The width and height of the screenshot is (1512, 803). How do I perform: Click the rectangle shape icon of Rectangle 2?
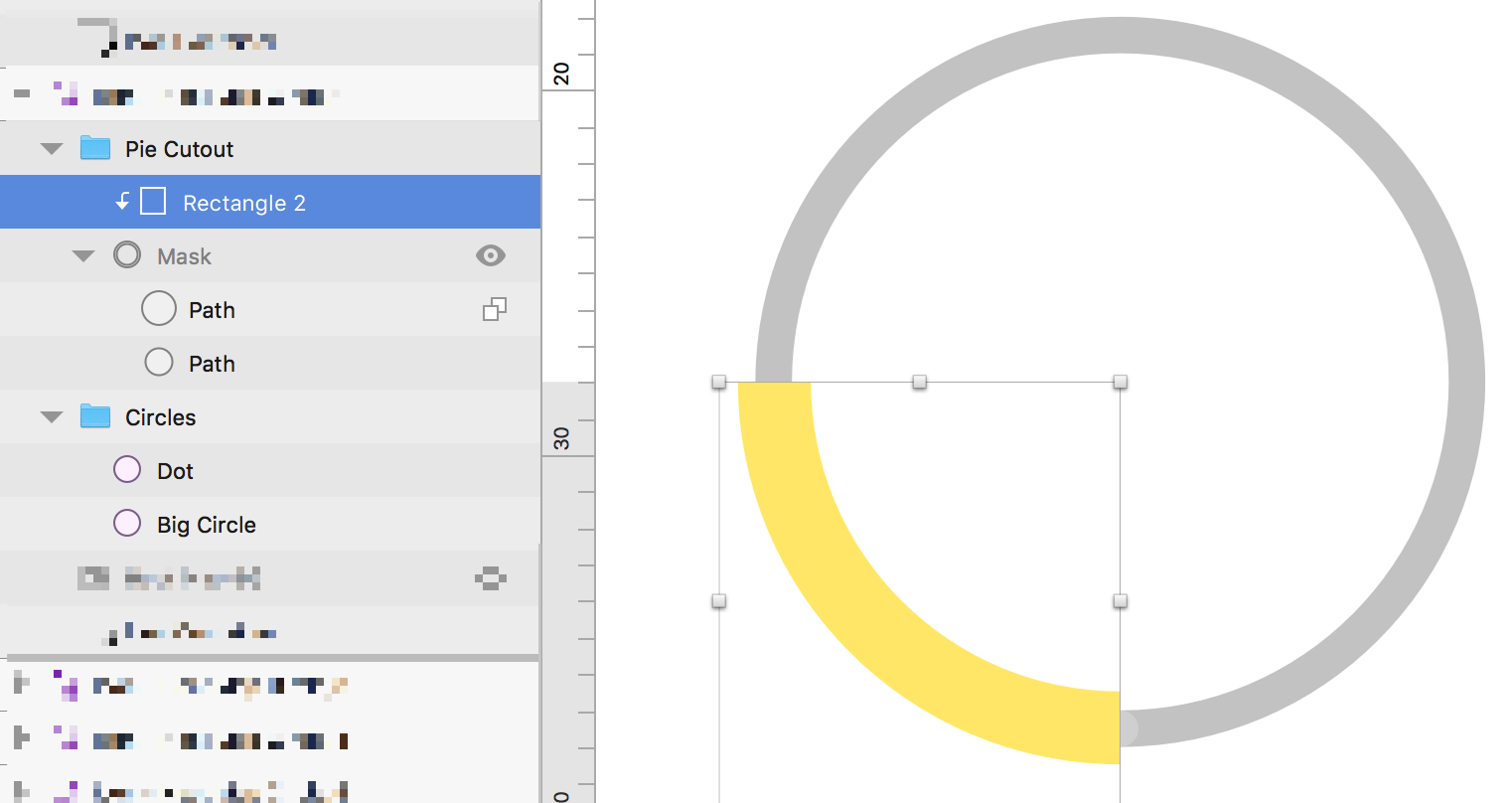[x=153, y=201]
